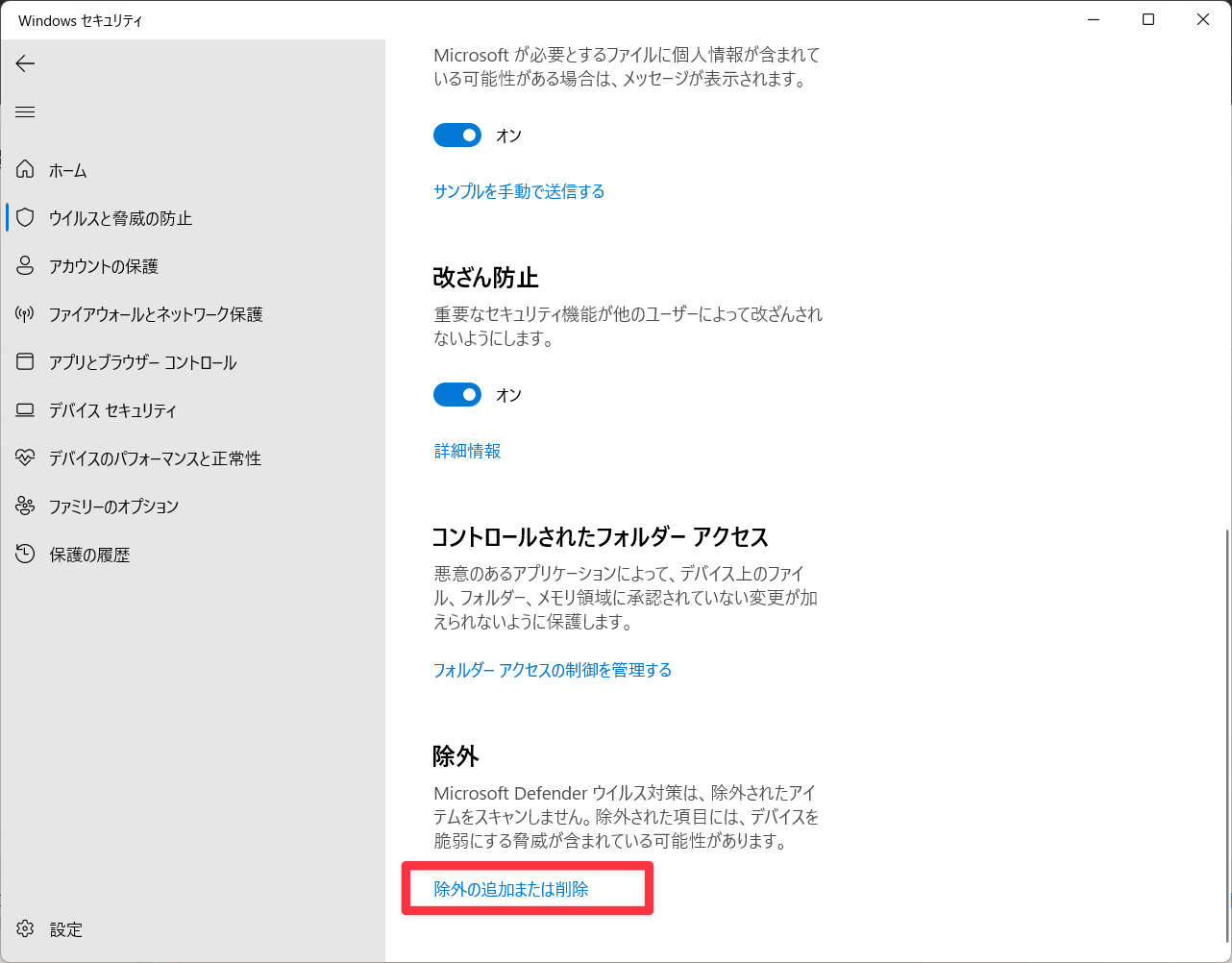Viewport: 1232px width, 963px height.
Task: Click the コントロールされたフォルダー アクセス heading
Action: coord(601,536)
